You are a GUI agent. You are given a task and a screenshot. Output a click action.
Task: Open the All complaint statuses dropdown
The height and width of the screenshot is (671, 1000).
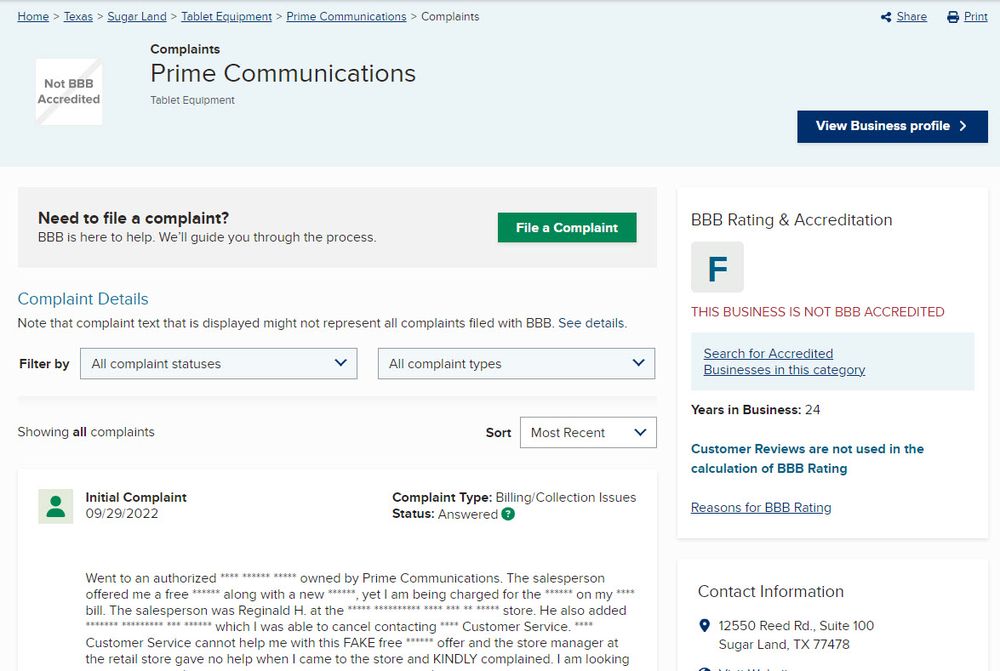[218, 364]
